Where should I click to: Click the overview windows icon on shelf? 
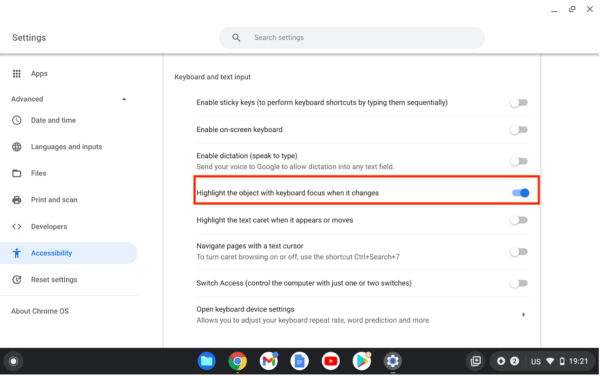coord(476,361)
